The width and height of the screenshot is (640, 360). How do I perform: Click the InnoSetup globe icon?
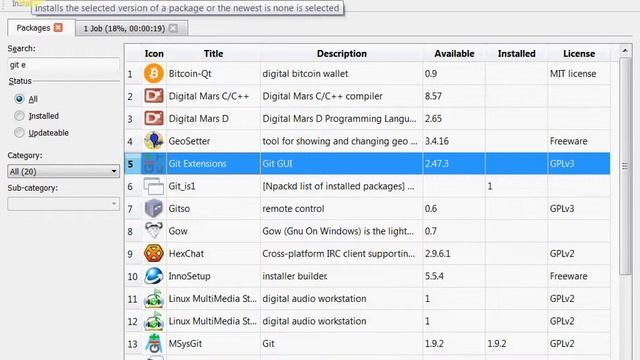tap(153, 276)
